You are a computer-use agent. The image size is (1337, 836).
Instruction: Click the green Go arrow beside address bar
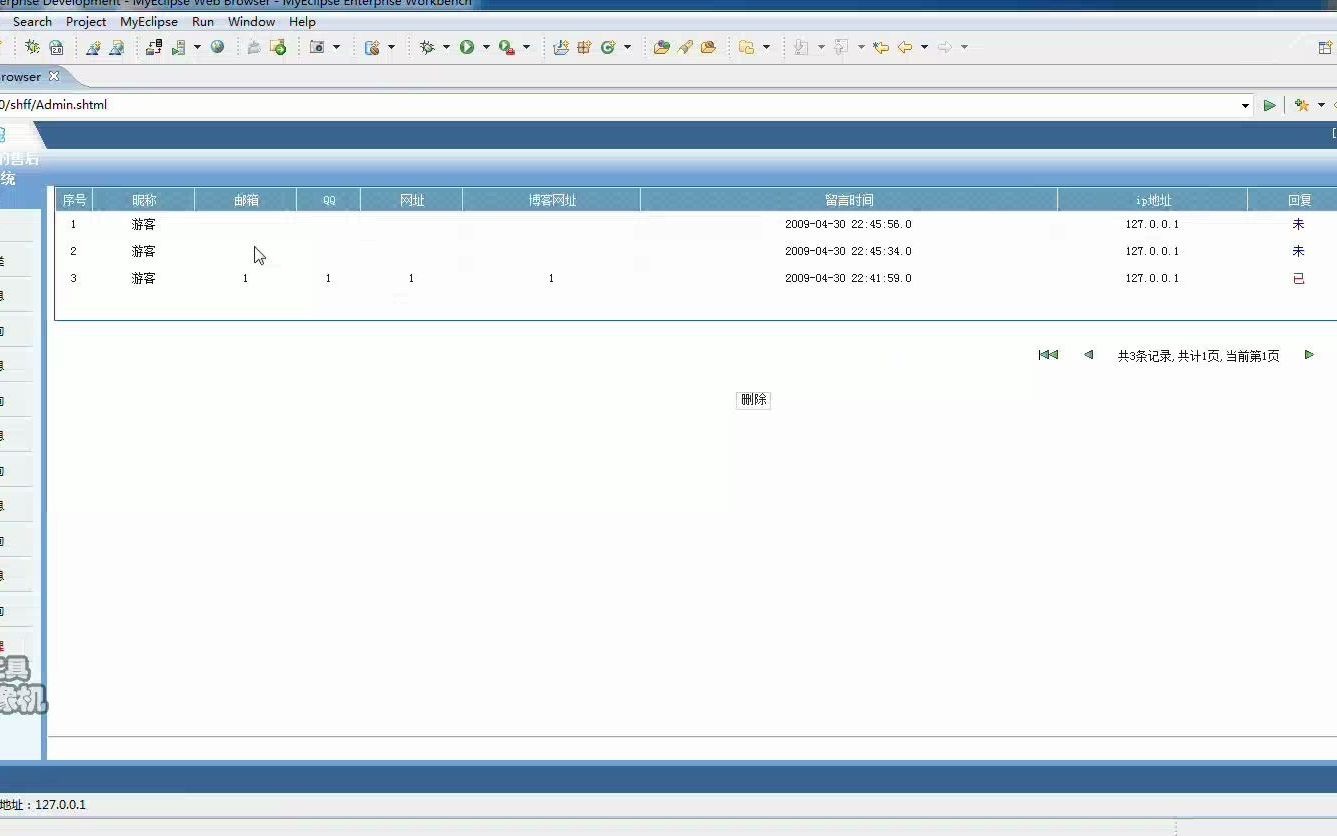pos(1270,105)
